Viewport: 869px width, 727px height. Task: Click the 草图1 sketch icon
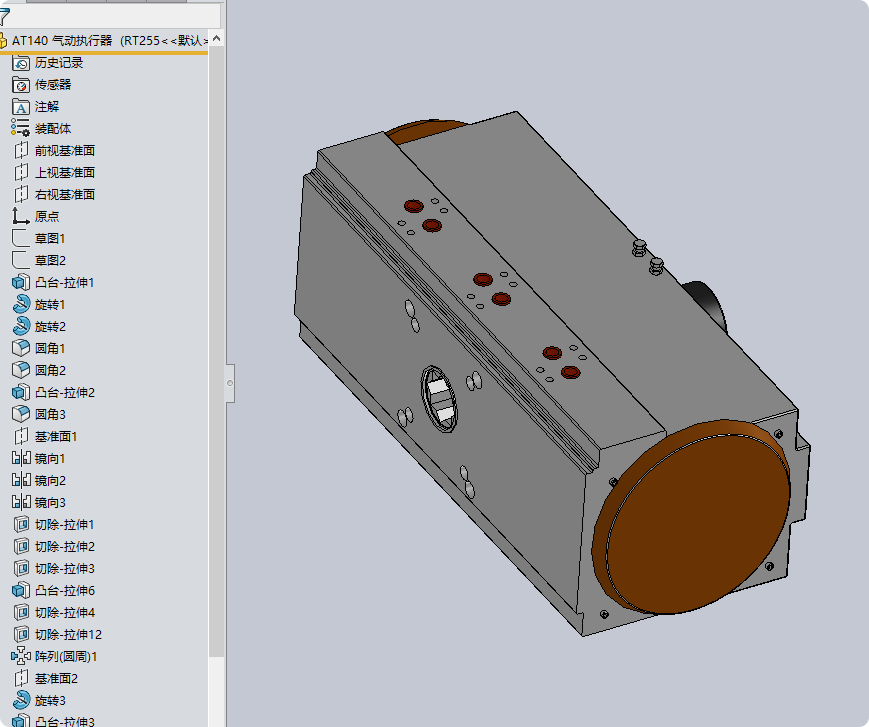click(x=21, y=238)
